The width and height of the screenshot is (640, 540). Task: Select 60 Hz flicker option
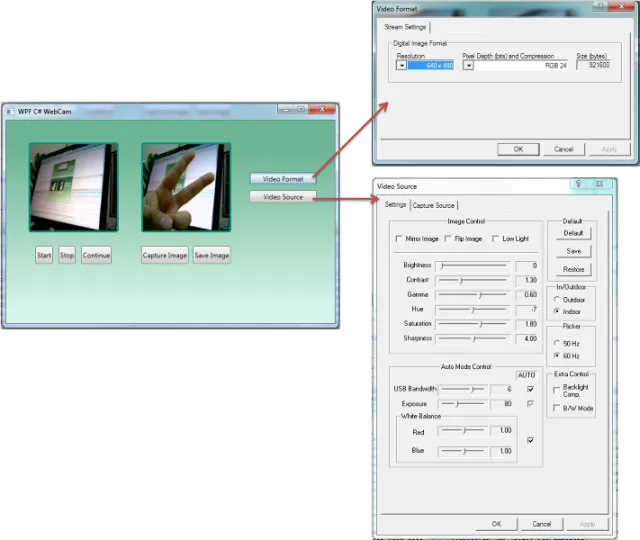[x=557, y=356]
